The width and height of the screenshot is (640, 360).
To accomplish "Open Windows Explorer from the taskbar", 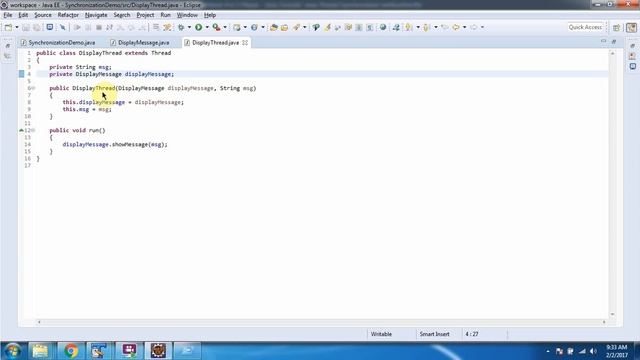I will click(40, 351).
